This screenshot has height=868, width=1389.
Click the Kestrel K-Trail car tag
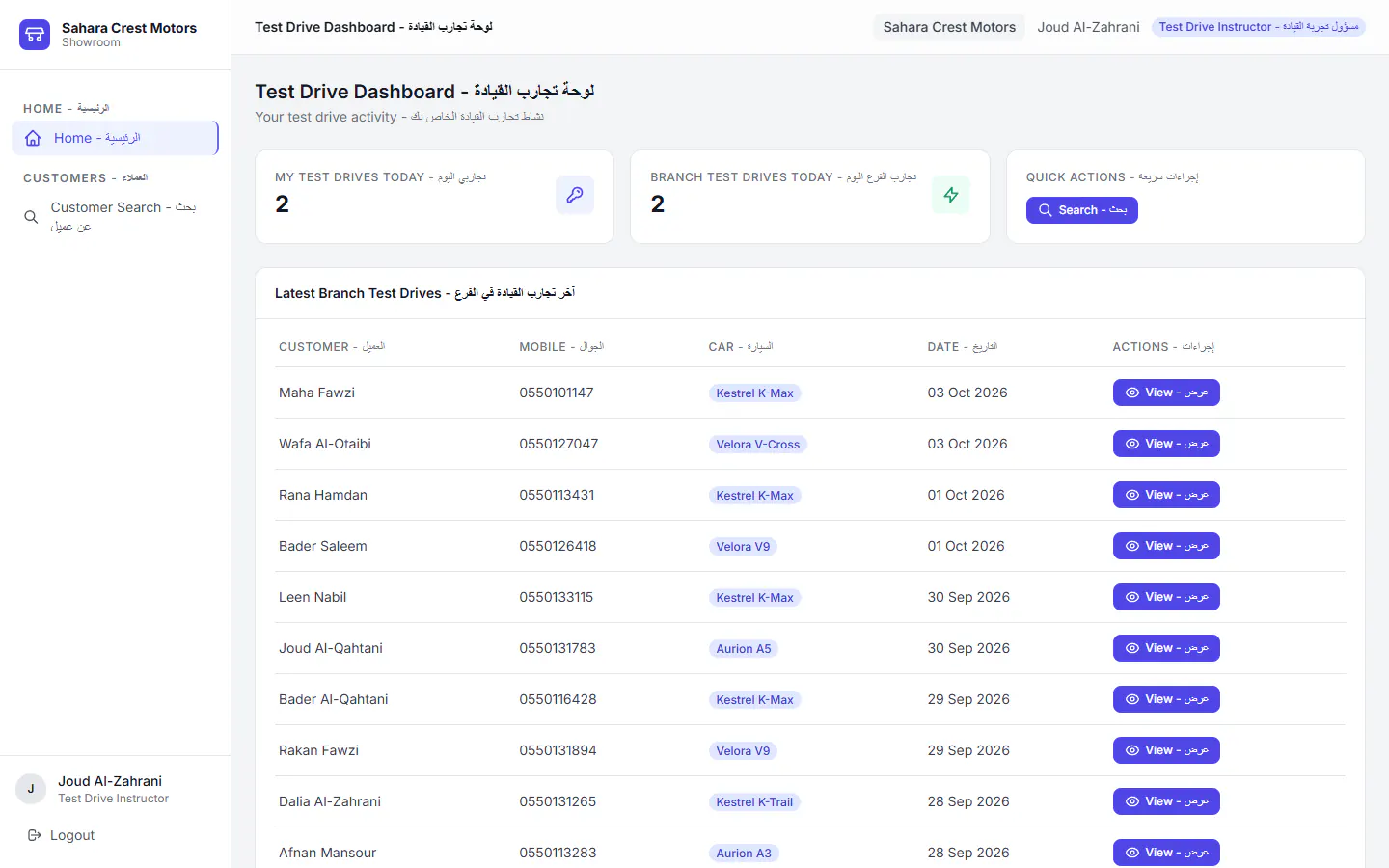click(x=754, y=801)
